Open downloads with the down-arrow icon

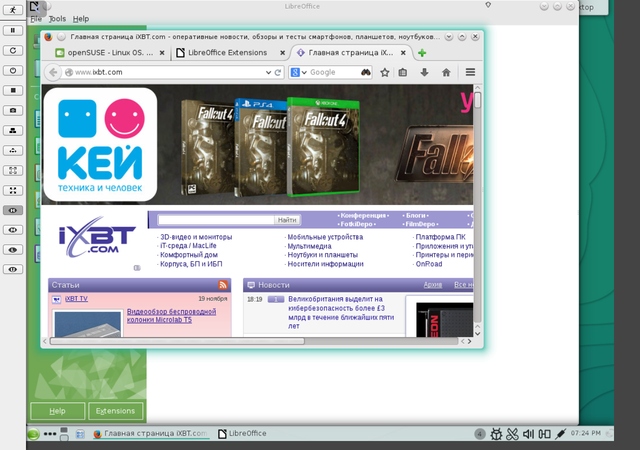(424, 73)
